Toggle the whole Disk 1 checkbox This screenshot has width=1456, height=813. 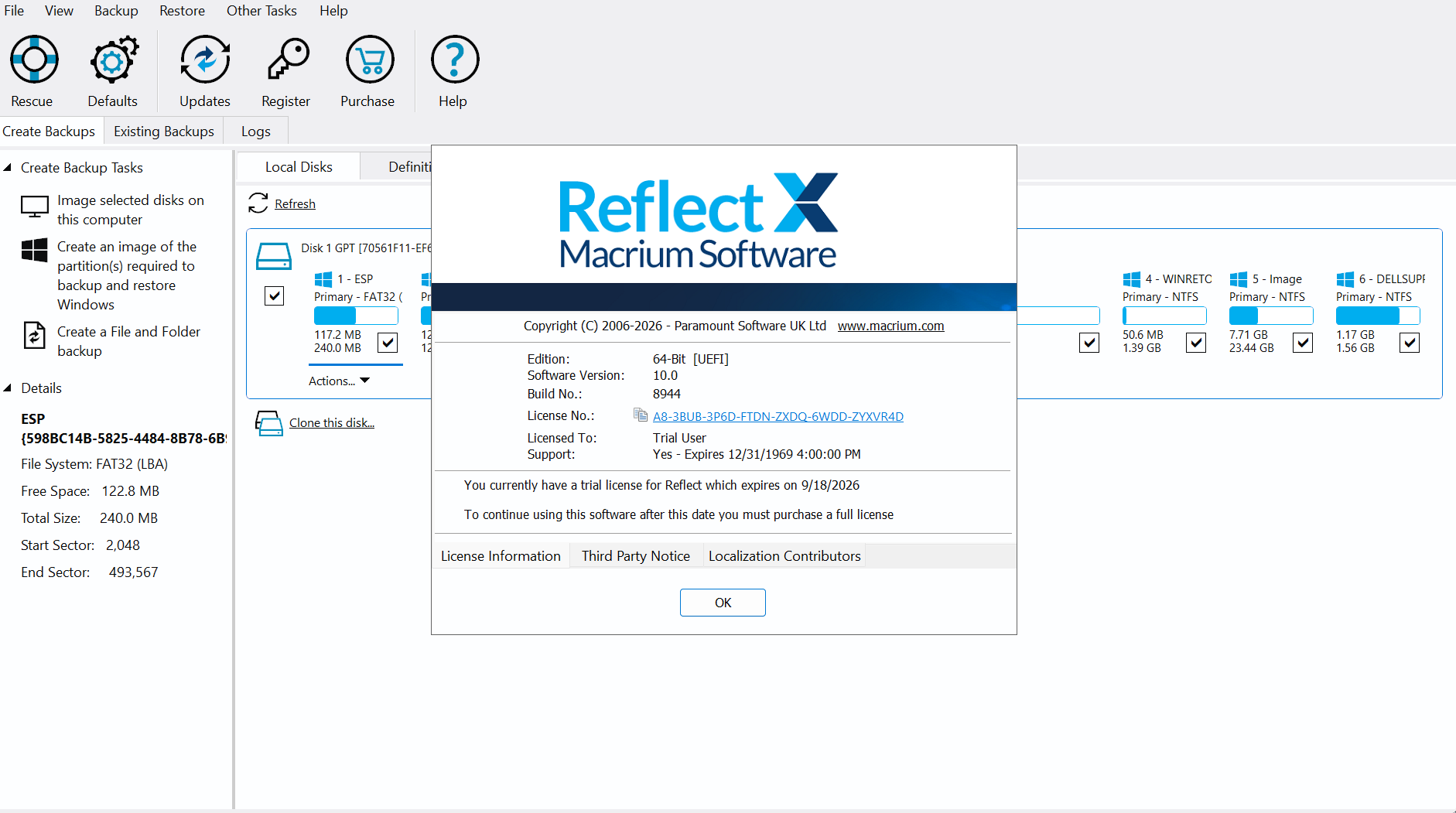tap(274, 296)
